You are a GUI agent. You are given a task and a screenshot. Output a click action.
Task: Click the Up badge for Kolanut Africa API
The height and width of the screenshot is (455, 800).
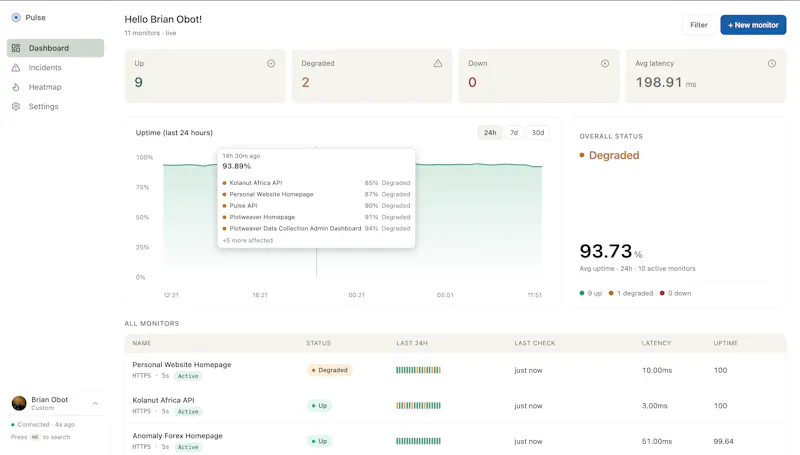319,406
